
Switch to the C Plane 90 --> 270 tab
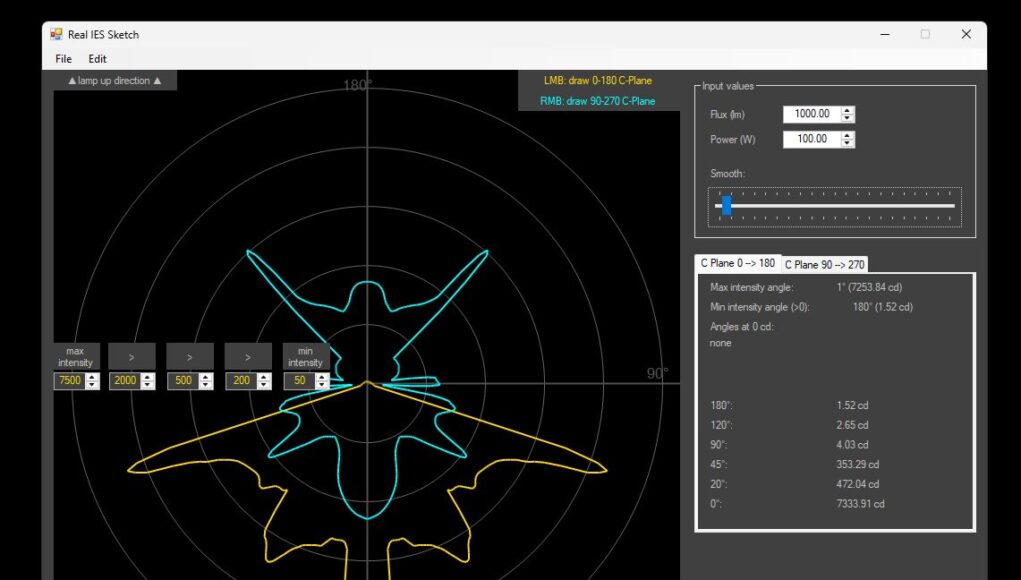pos(824,264)
